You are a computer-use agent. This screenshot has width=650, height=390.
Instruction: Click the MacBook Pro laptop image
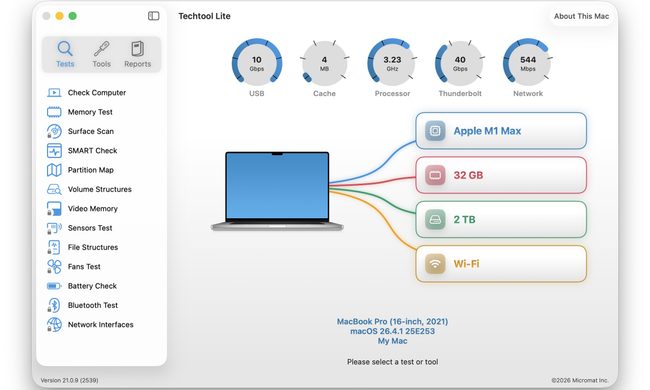277,191
